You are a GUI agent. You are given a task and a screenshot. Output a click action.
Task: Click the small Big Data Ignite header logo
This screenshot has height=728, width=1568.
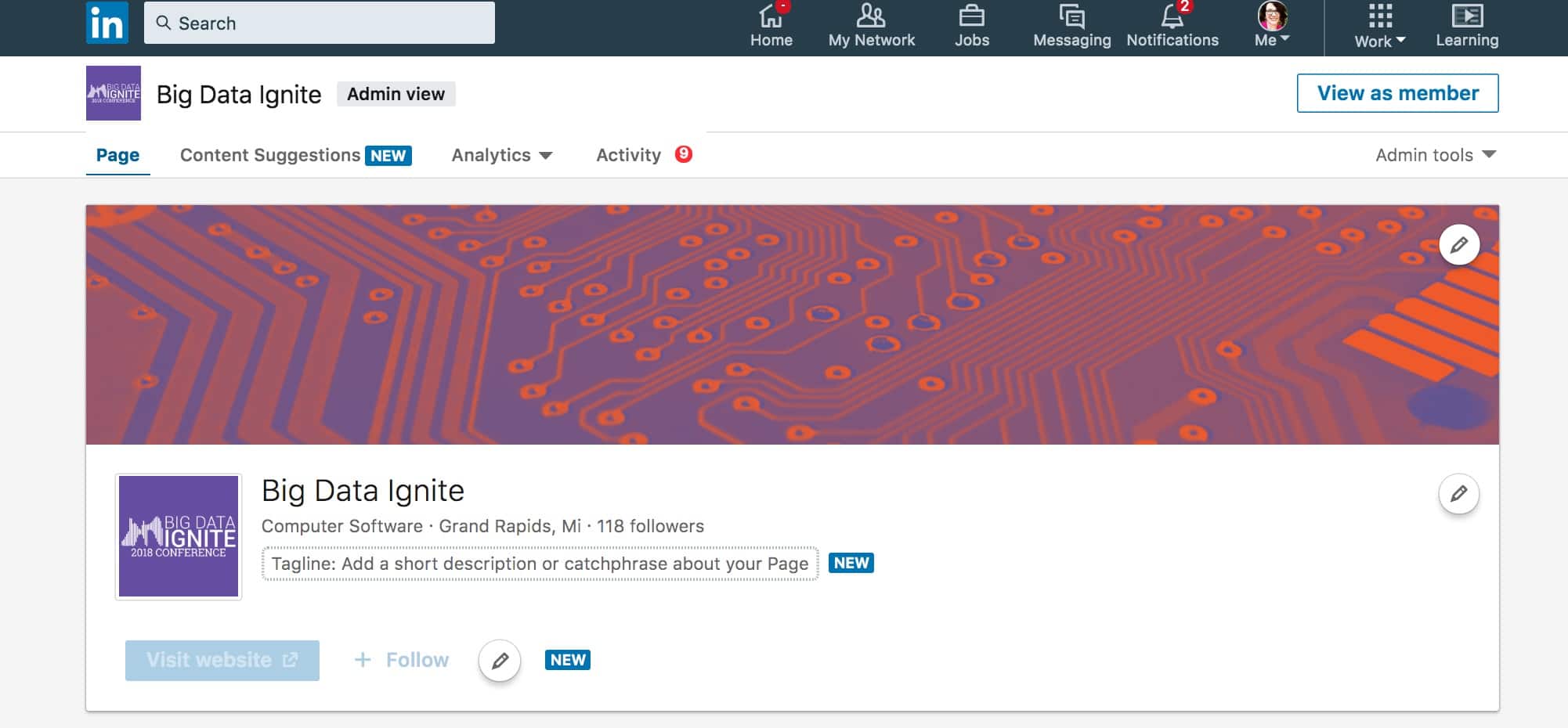coord(114,93)
